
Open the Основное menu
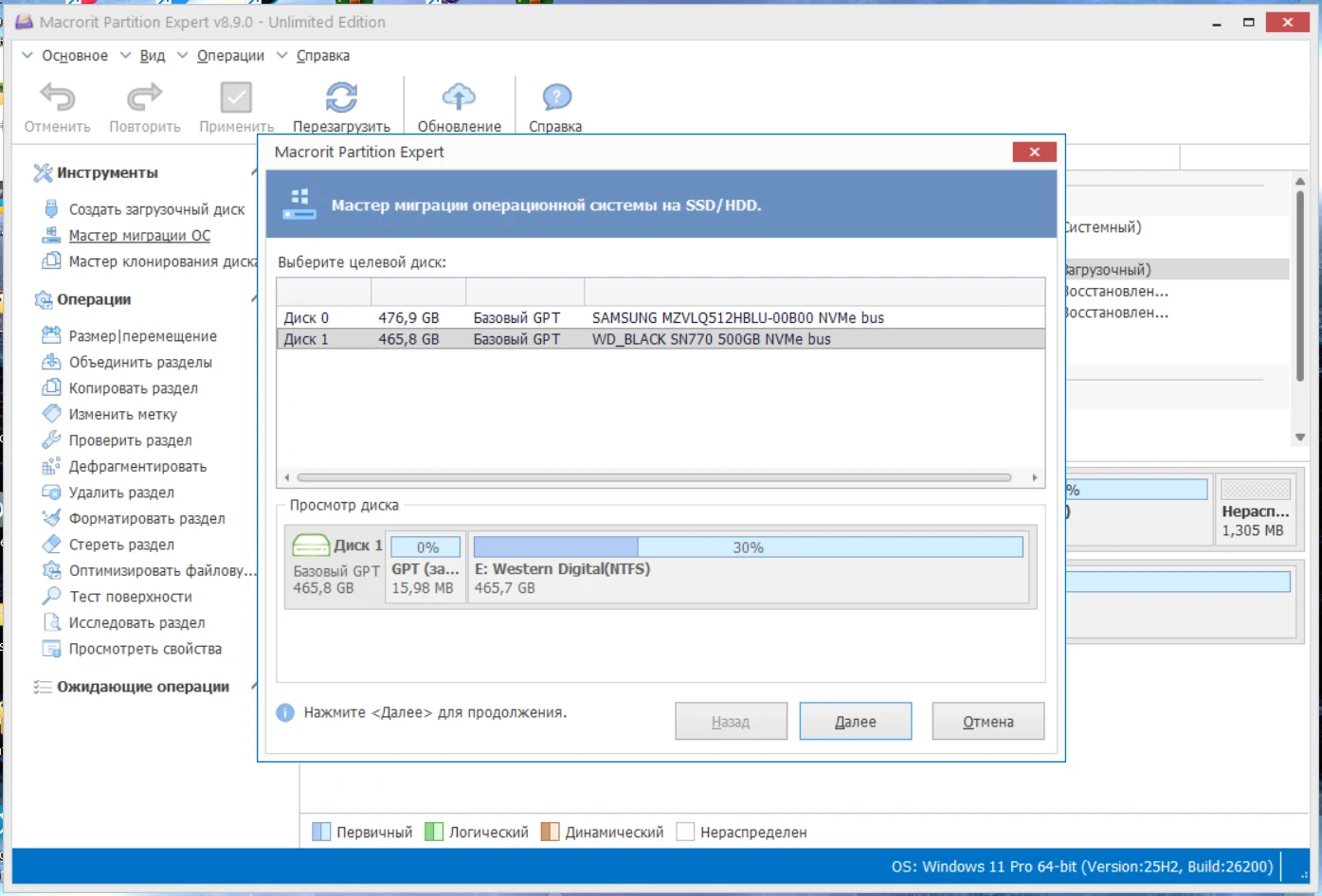74,56
